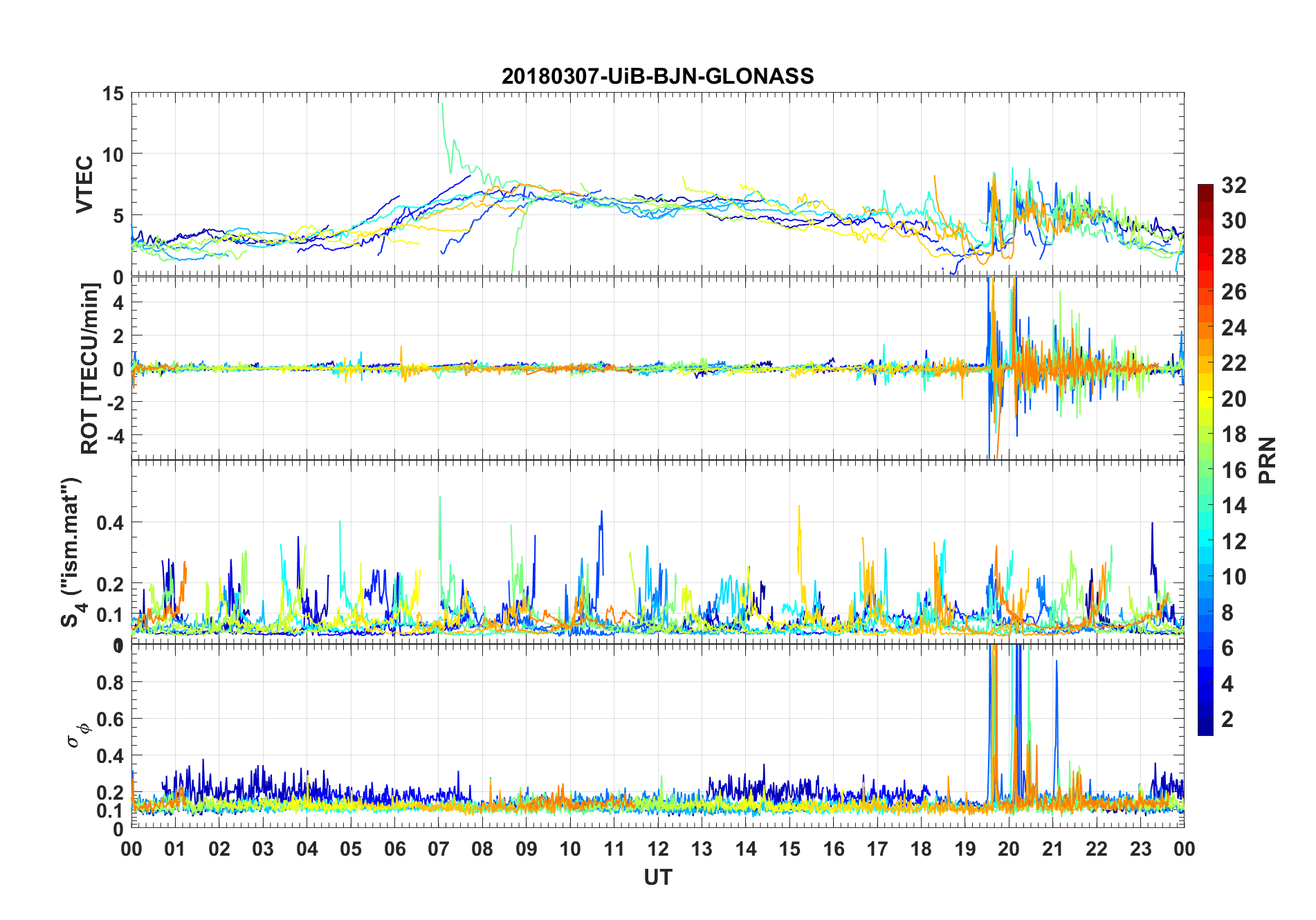Click UT axis tick label 07
The width and height of the screenshot is (1316, 920).
click(x=439, y=849)
